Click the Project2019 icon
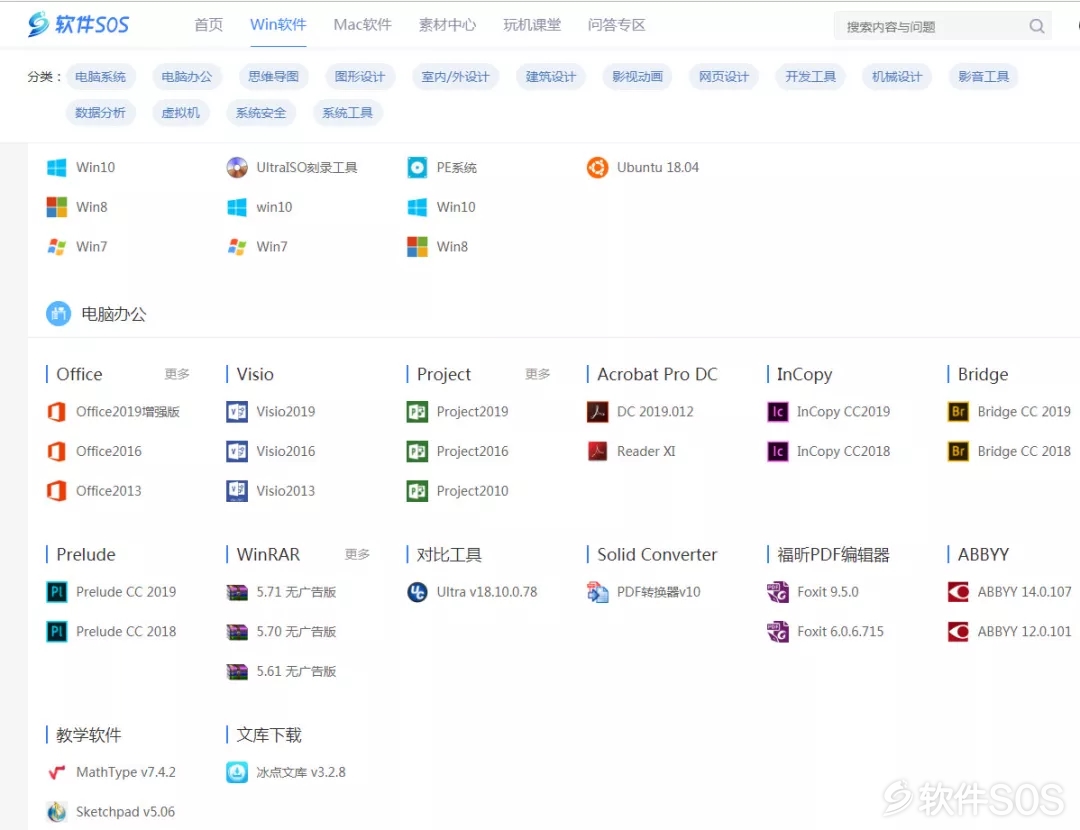Screen dimensions: 1080x830 [417, 412]
